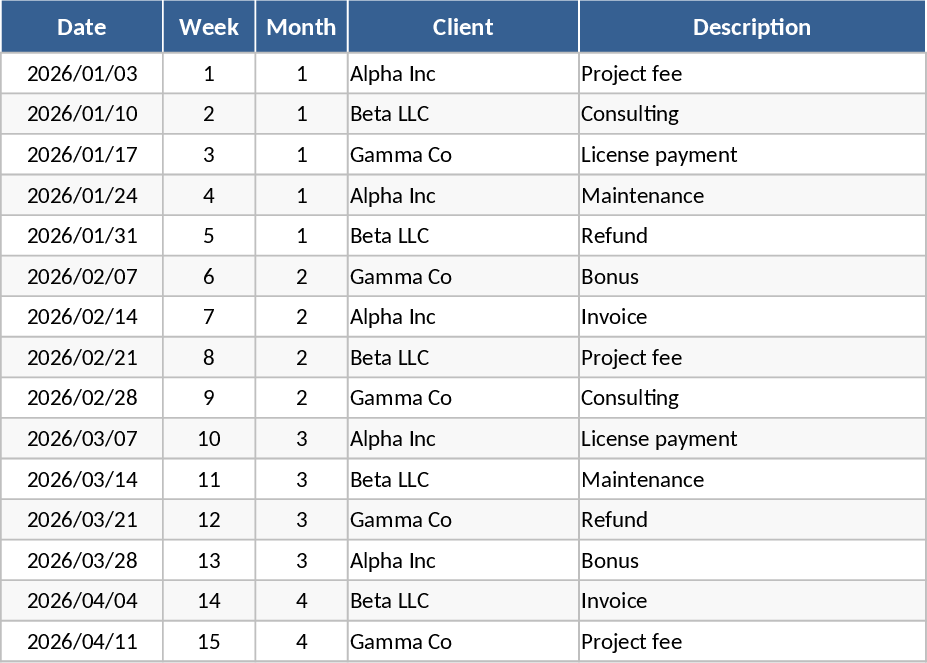
Task: Click the Month column header
Action: [x=301, y=27]
